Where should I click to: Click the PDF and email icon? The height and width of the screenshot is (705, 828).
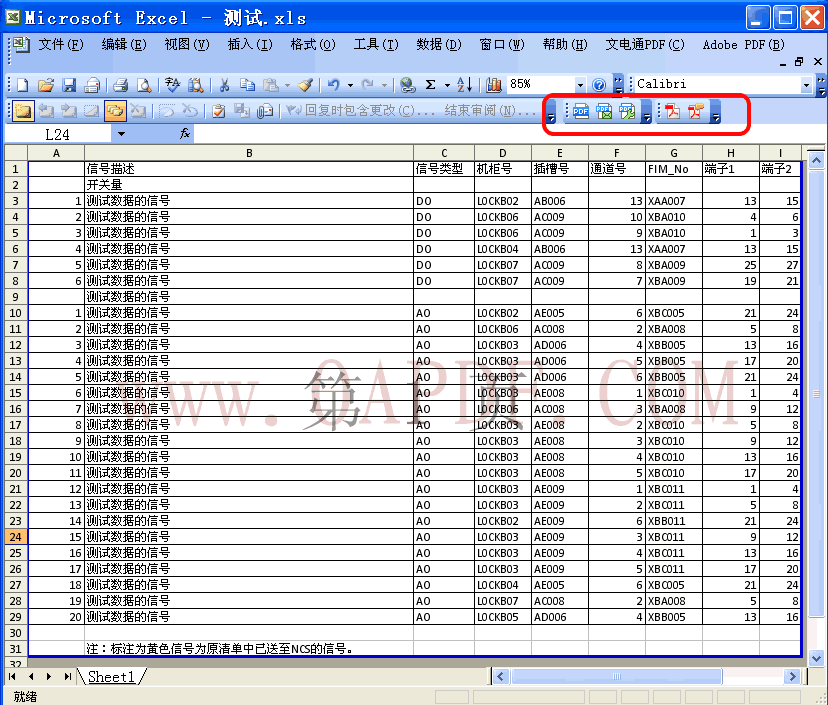pos(604,111)
